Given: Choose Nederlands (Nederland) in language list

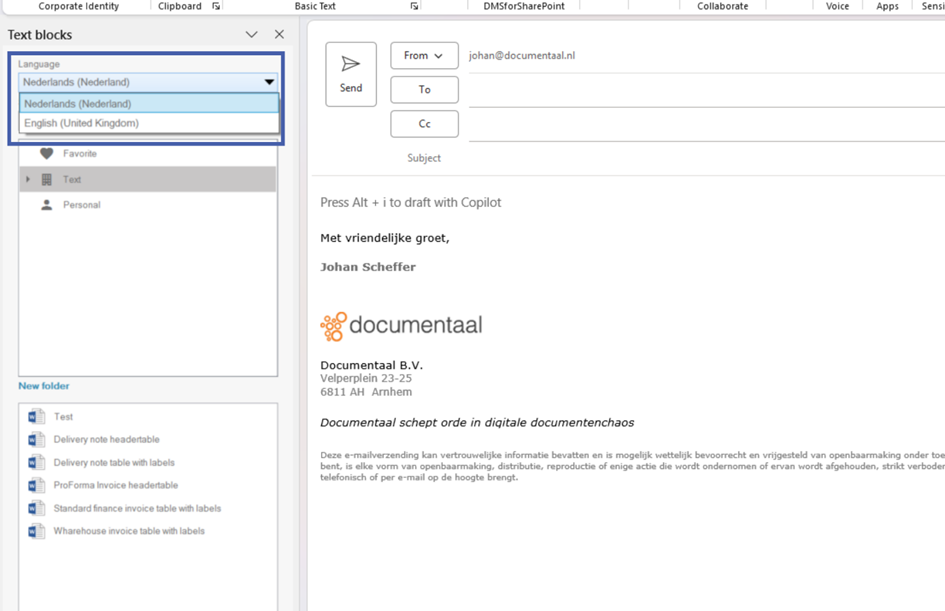Looking at the screenshot, I should (x=149, y=104).
